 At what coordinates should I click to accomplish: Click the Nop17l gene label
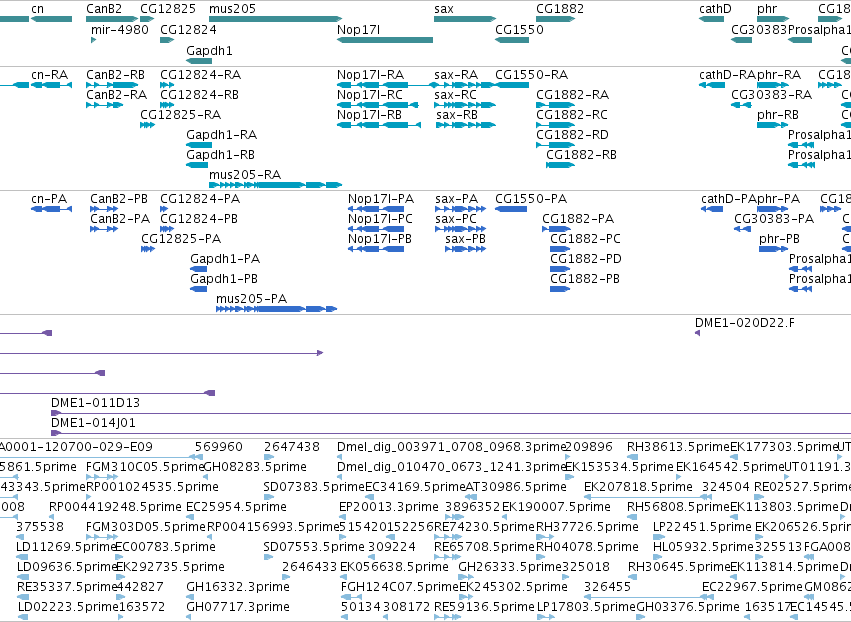[358, 29]
